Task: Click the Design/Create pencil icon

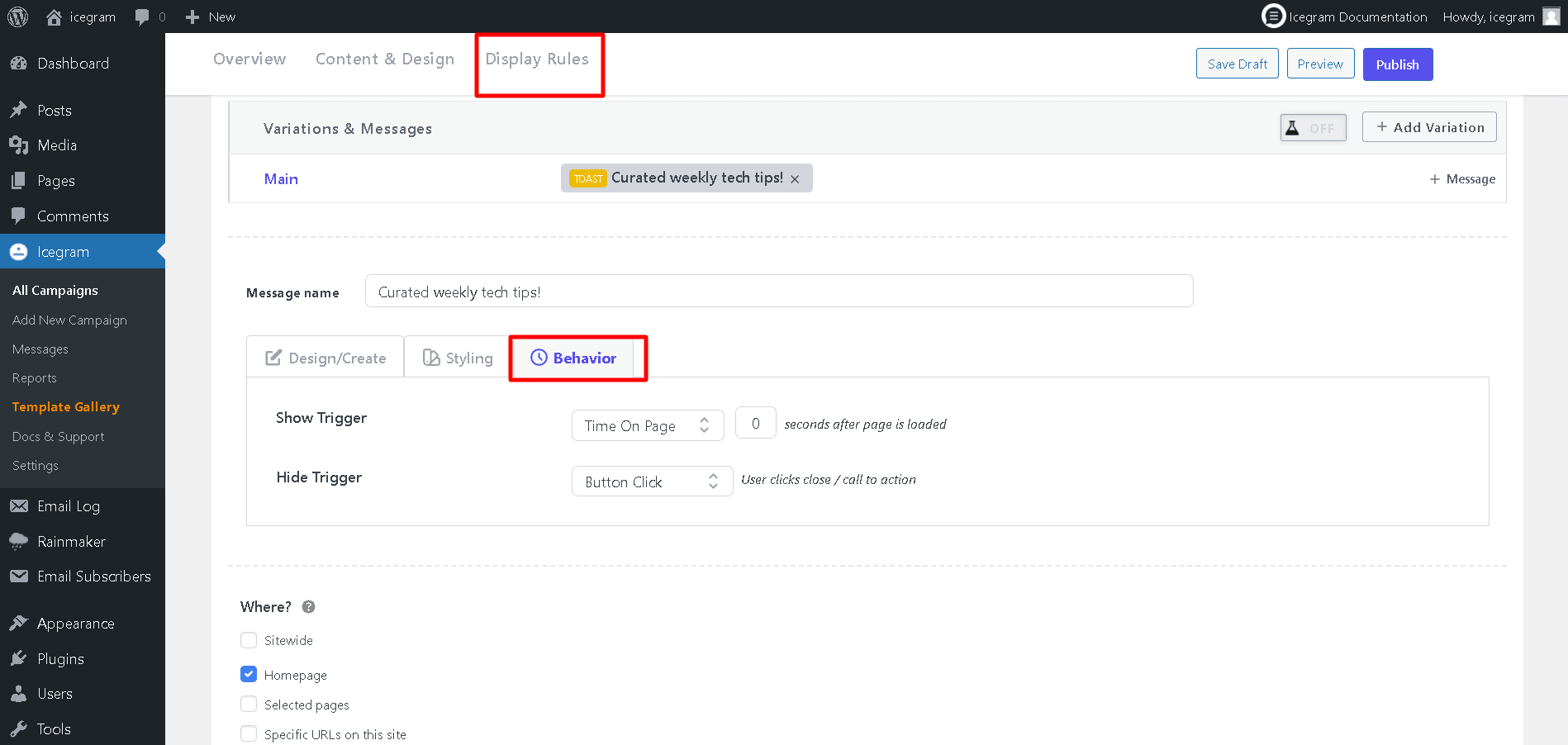Action: 273,358
